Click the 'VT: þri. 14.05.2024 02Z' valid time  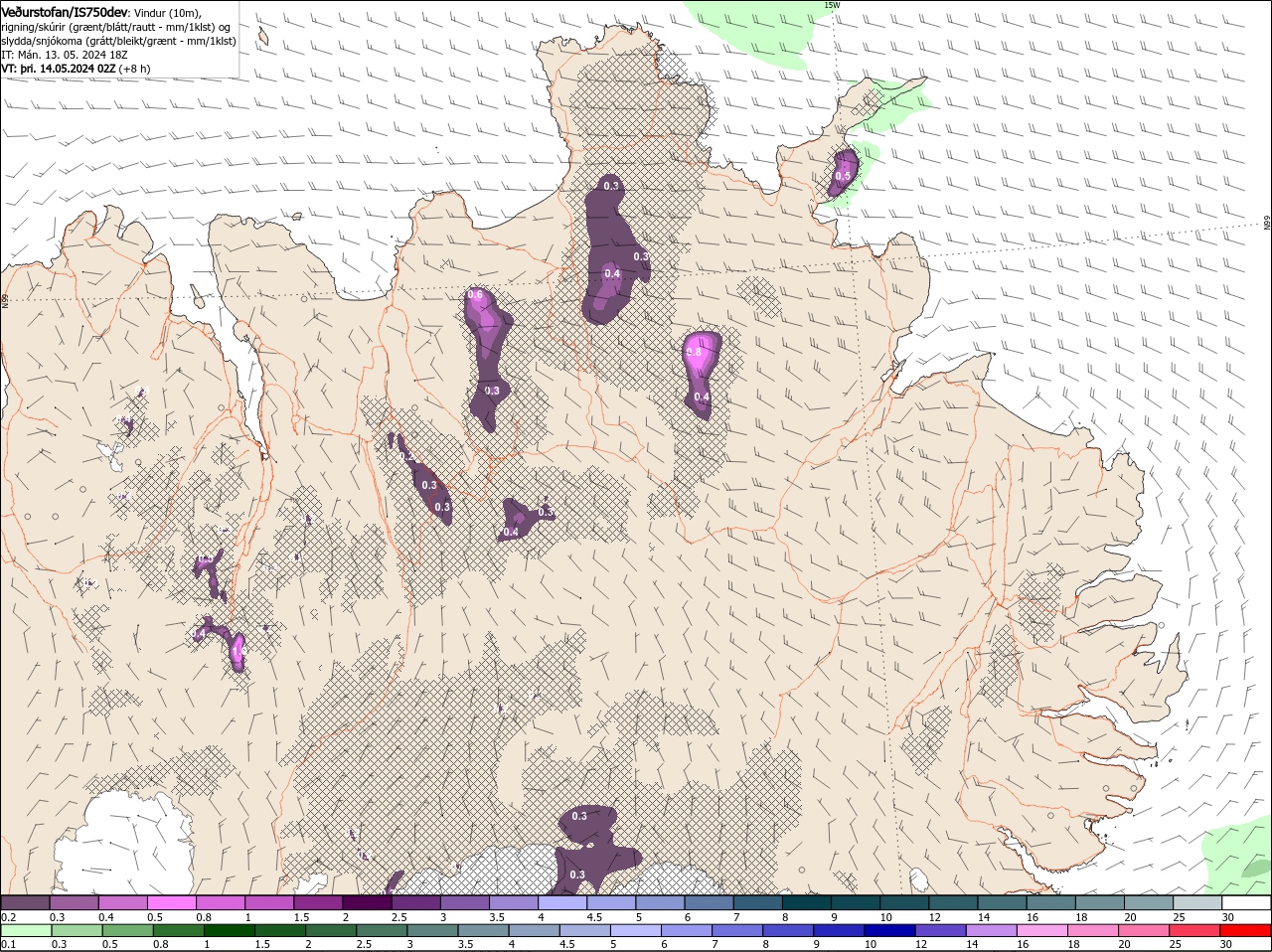59,69
